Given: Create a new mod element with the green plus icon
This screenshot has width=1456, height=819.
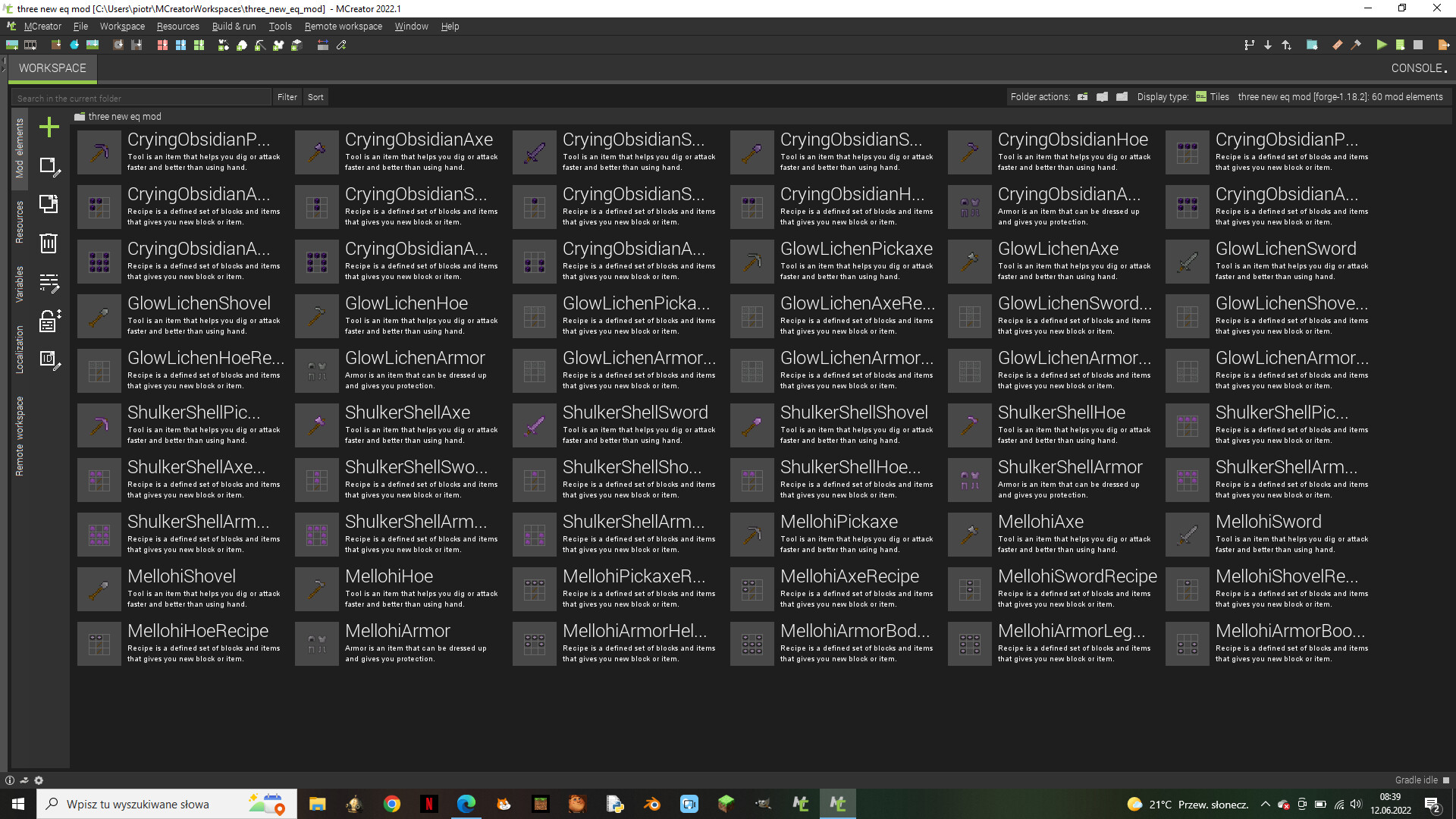Looking at the screenshot, I should click(49, 127).
